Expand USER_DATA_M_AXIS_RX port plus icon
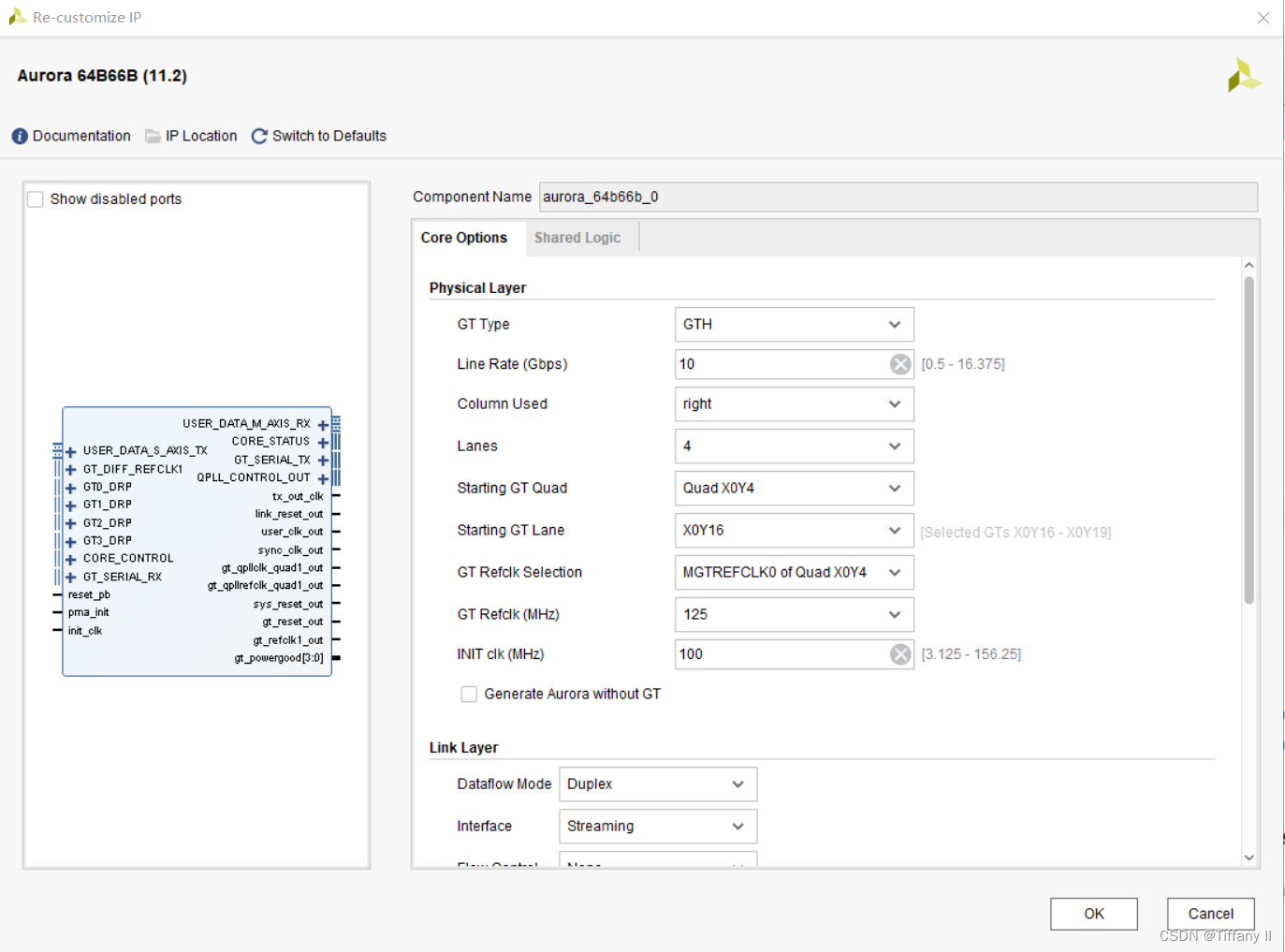 (x=323, y=425)
